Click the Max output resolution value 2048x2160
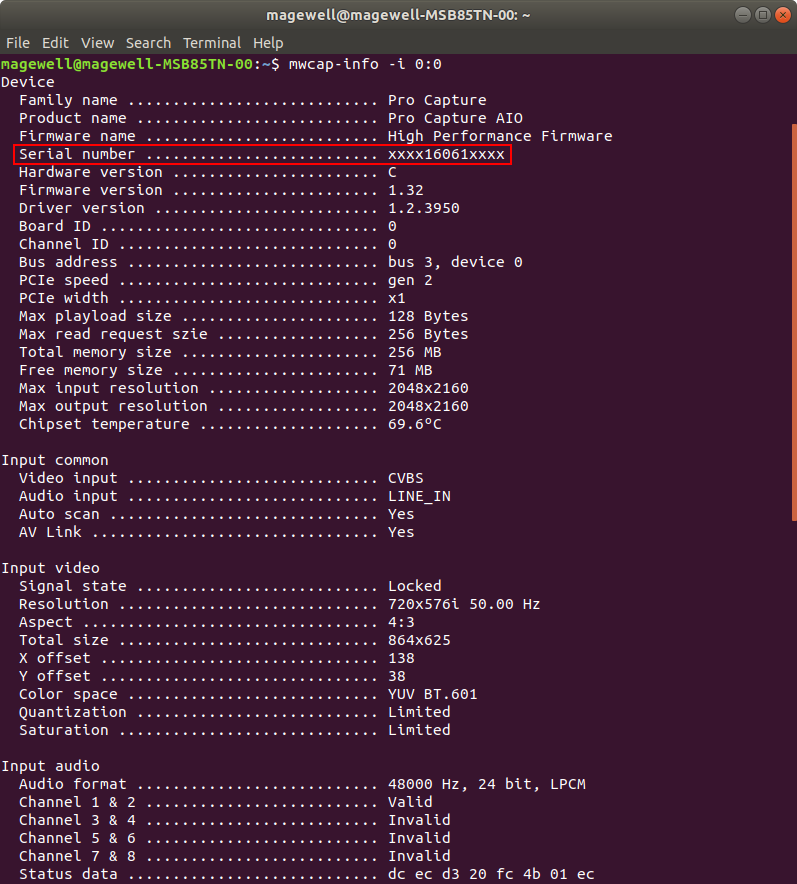Viewport: 797px width, 884px height. (428, 407)
